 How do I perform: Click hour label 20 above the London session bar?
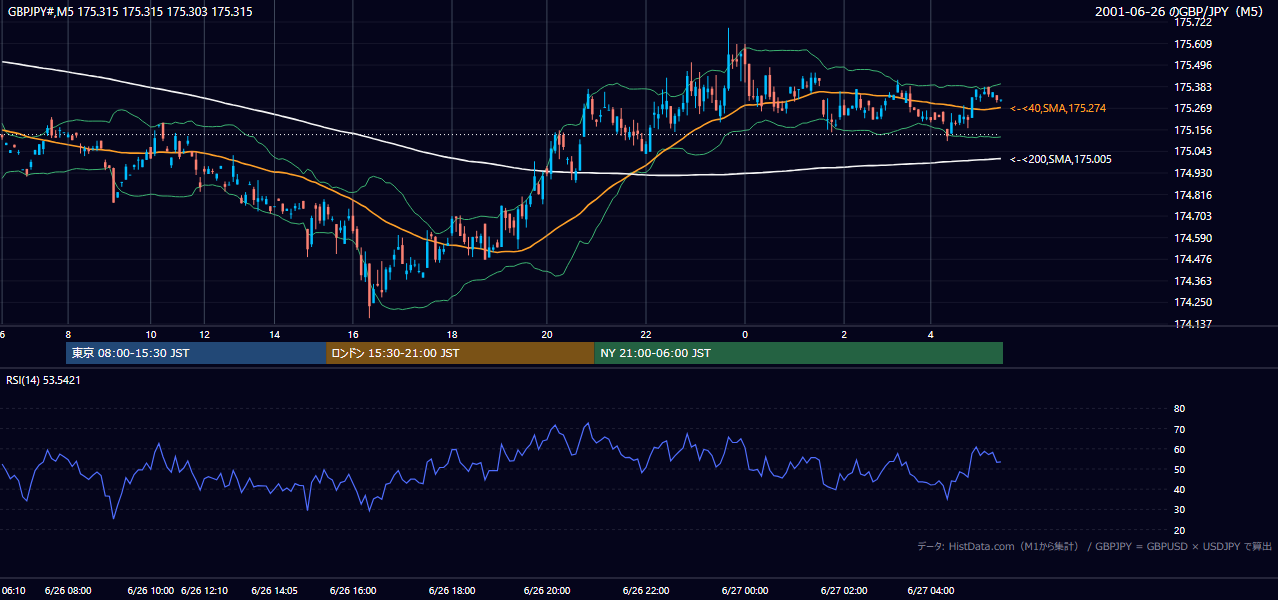tap(547, 334)
